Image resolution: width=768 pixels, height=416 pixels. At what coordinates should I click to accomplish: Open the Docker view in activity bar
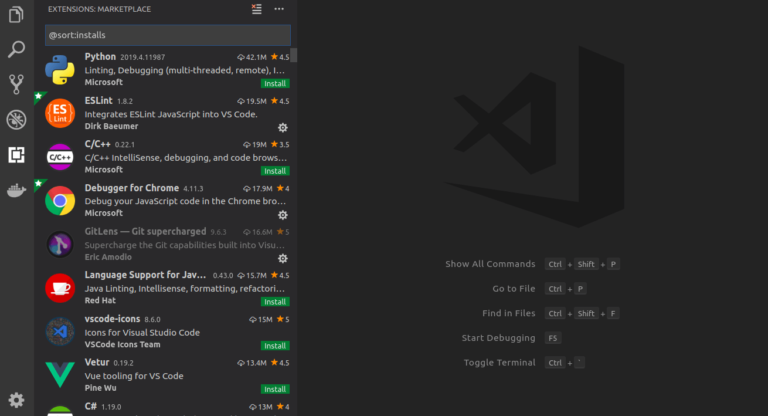click(x=16, y=190)
